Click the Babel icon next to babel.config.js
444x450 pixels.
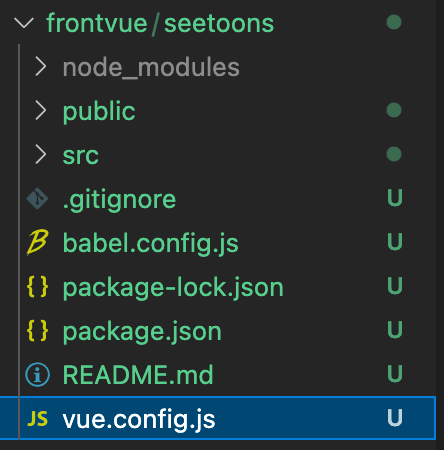(x=37, y=242)
